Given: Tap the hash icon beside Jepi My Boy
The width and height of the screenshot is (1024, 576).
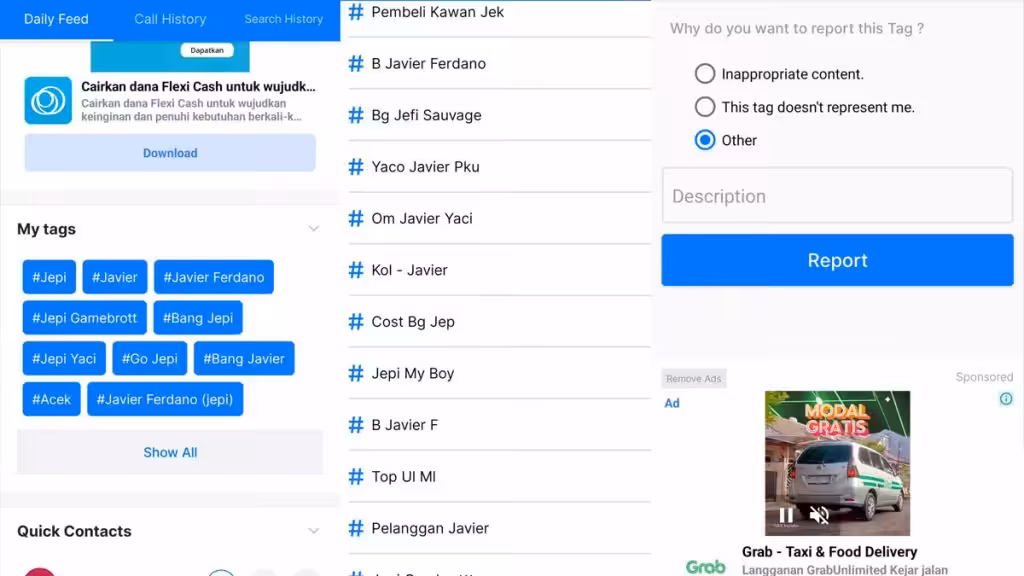Looking at the screenshot, I should [x=355, y=374].
